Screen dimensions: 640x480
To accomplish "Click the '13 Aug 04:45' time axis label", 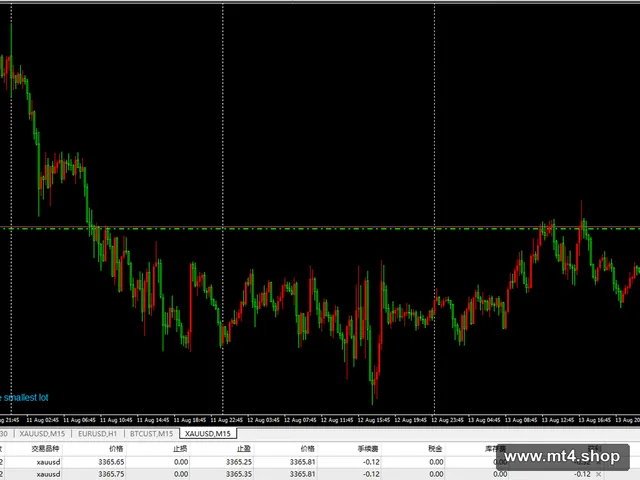I will point(484,420).
